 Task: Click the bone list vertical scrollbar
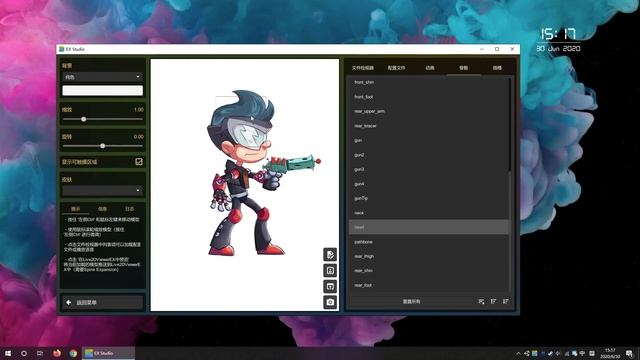pyautogui.click(x=510, y=184)
